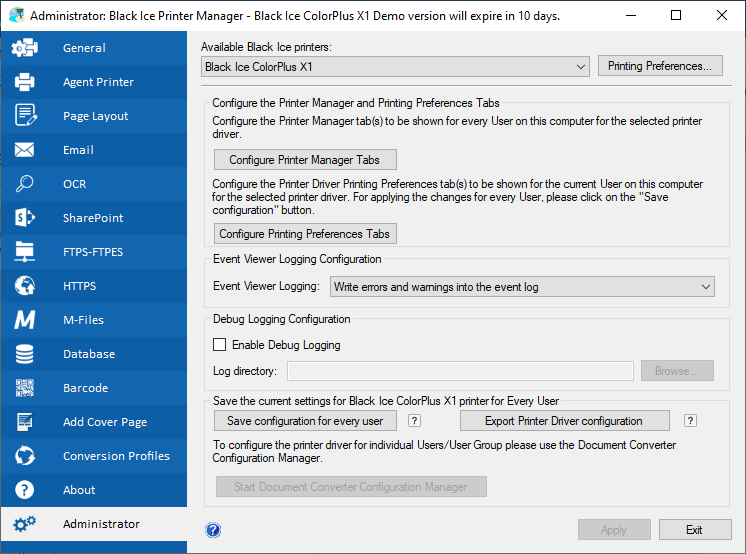The height and width of the screenshot is (554, 746).
Task: Open help via blue question mark icon
Action: [x=213, y=530]
